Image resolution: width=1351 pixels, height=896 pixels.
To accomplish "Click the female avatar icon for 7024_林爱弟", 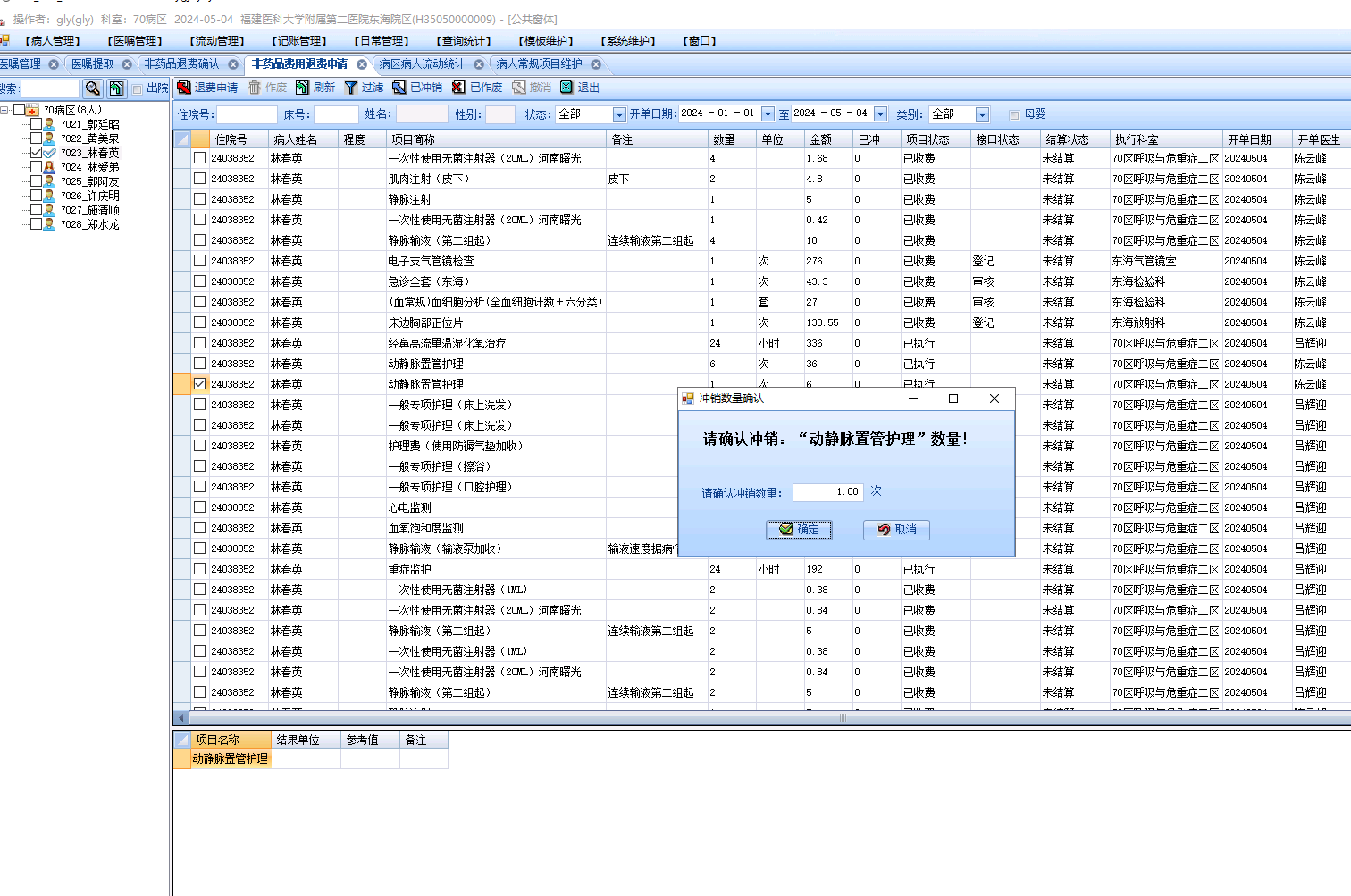I will pyautogui.click(x=50, y=167).
